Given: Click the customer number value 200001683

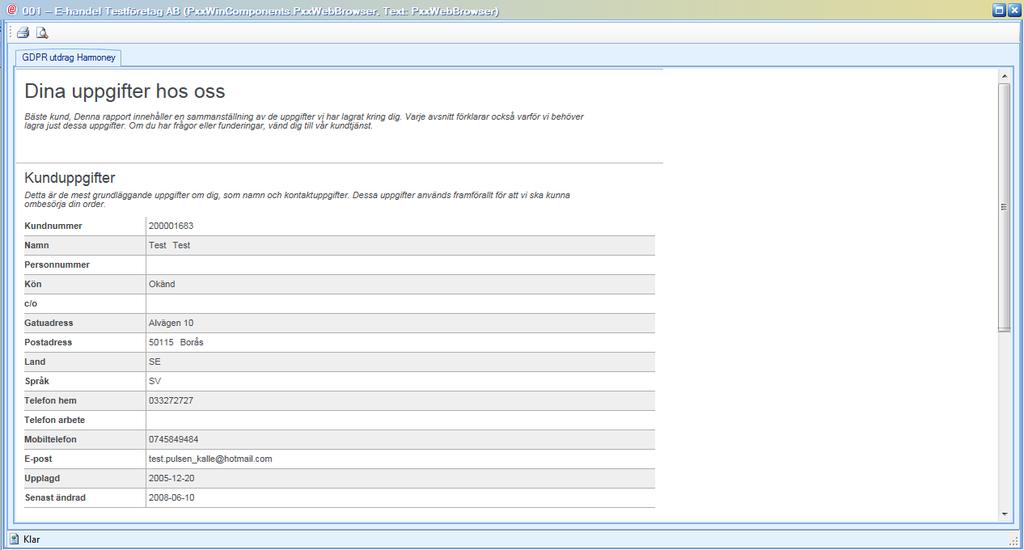Looking at the screenshot, I should 171,226.
